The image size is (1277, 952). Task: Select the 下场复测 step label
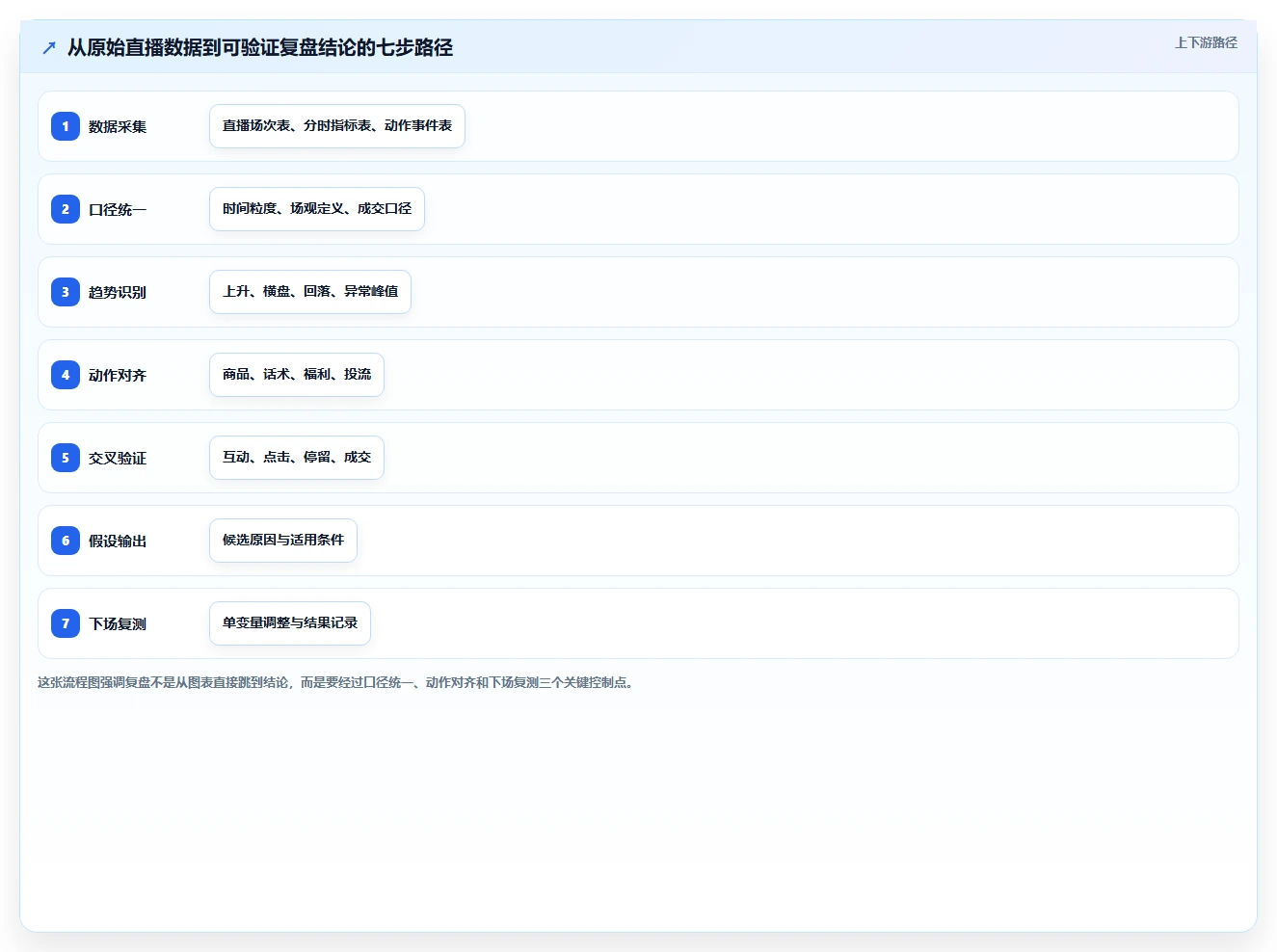coord(118,623)
